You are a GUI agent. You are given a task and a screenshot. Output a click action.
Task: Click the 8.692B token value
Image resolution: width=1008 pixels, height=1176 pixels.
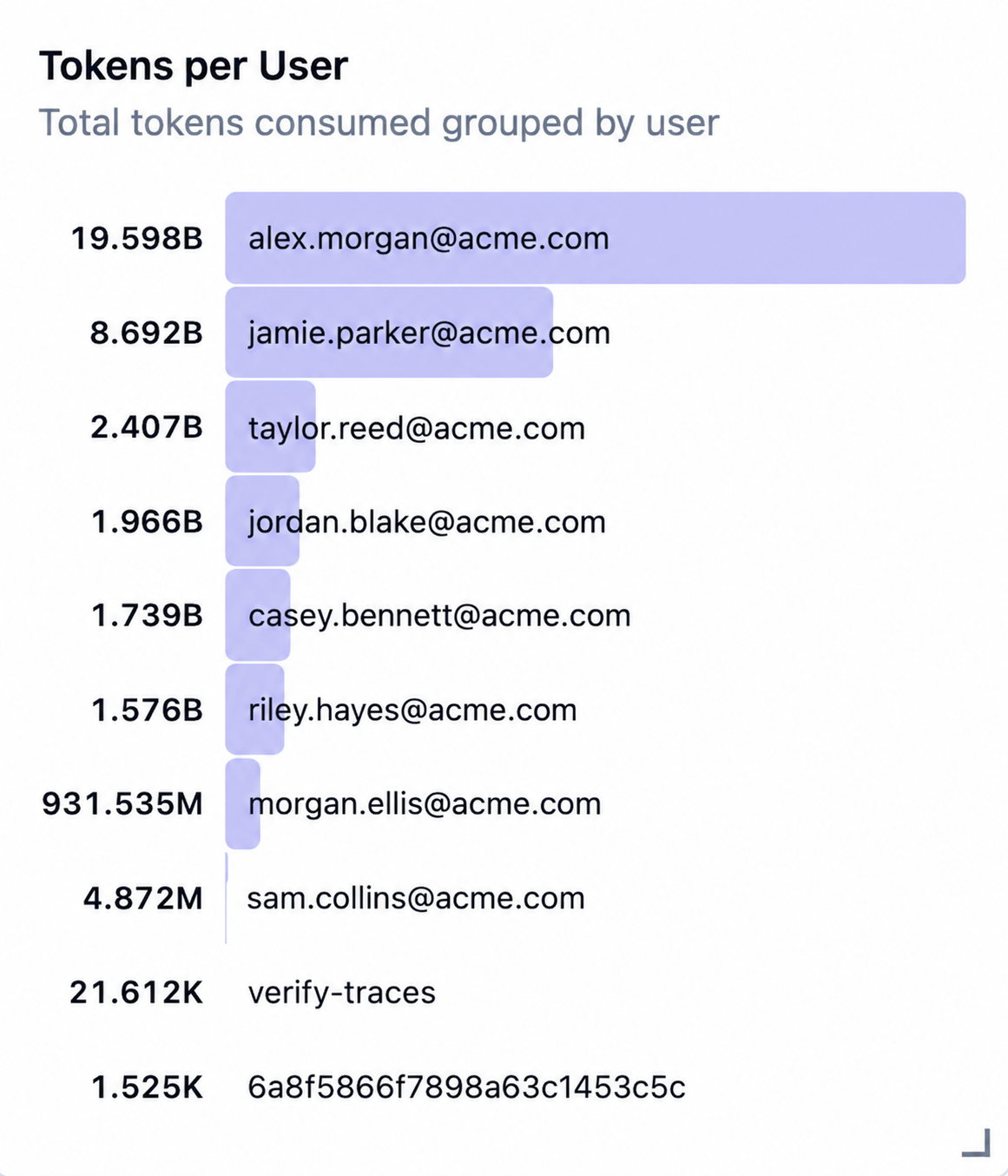pyautogui.click(x=147, y=333)
